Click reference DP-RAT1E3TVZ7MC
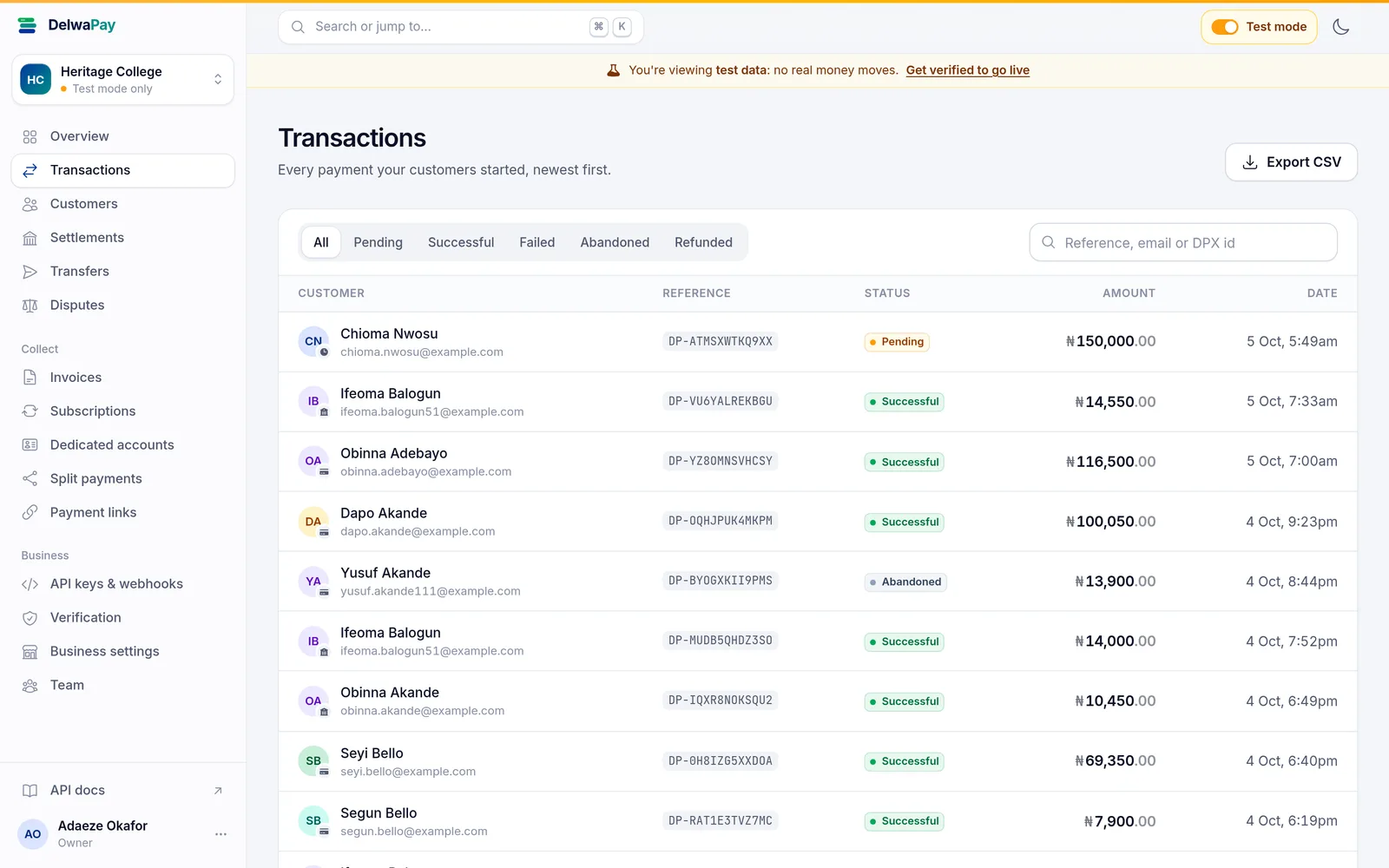 720,820
